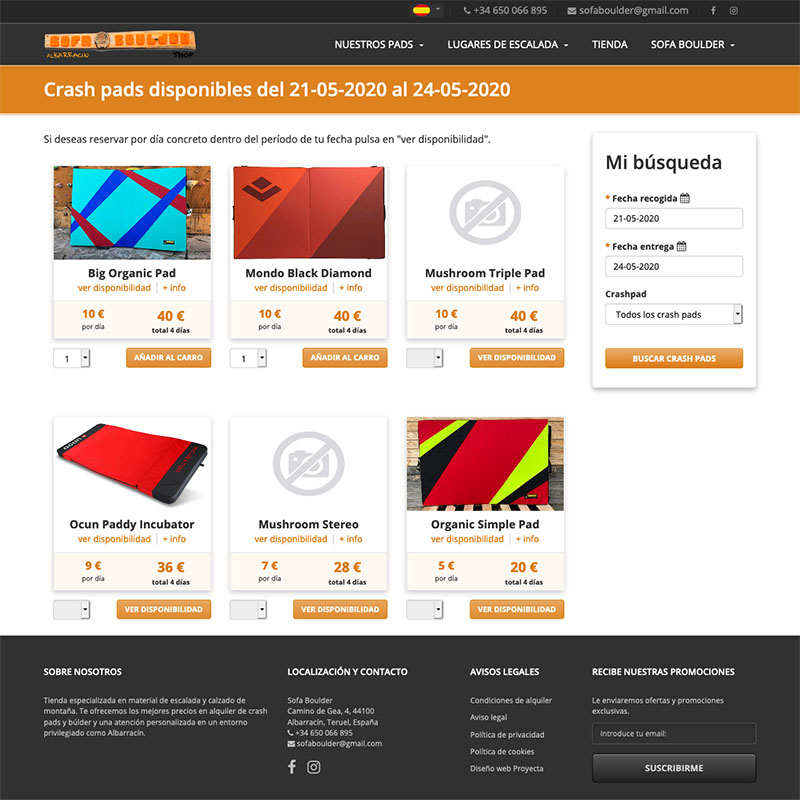Open the footer Instagram icon
This screenshot has width=800, height=800.
pos(313,766)
